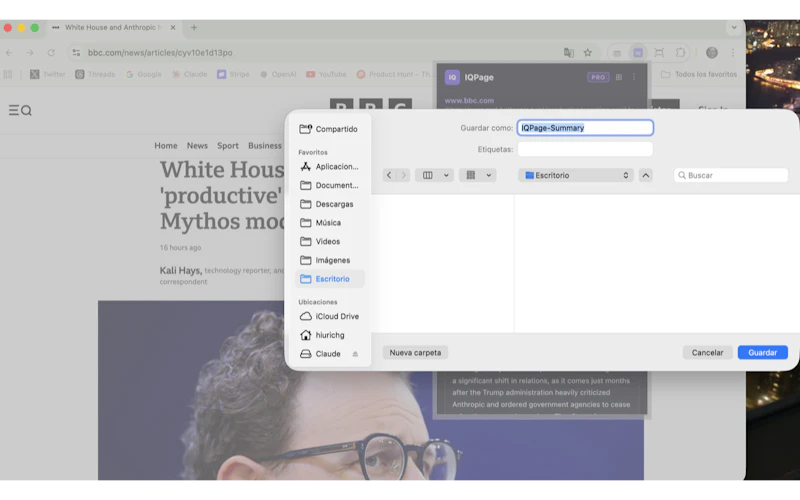Open the BBC Sport nav item
The image size is (800, 500).
pyautogui.click(x=228, y=146)
